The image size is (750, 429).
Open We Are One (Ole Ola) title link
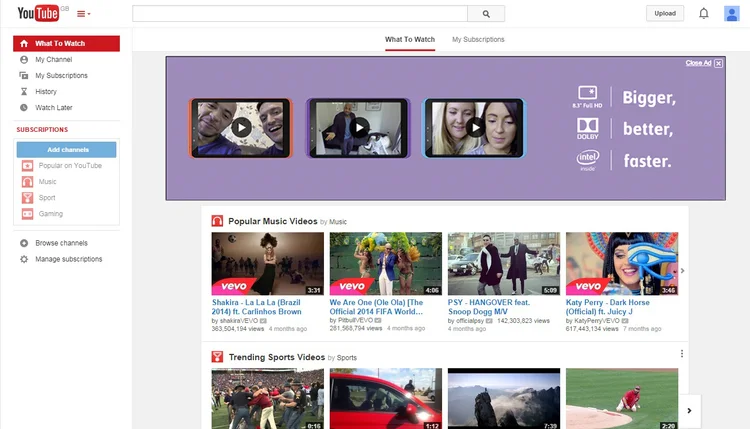[x=376, y=307]
